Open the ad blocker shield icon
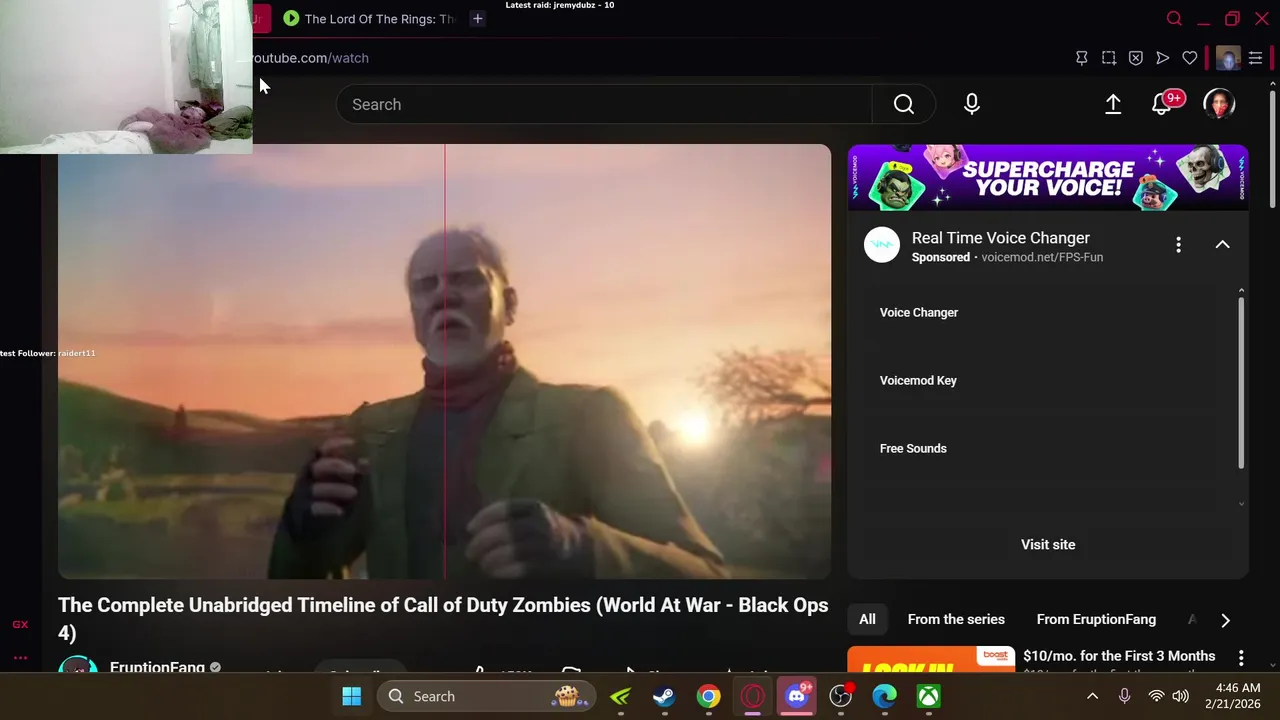The width and height of the screenshot is (1280, 720). click(1136, 58)
